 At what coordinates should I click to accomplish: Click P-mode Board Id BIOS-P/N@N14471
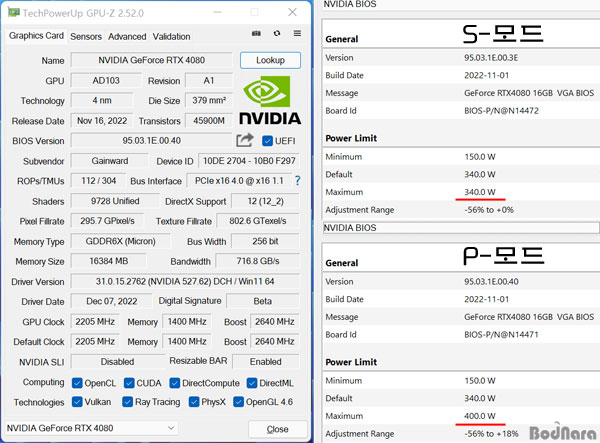point(501,334)
